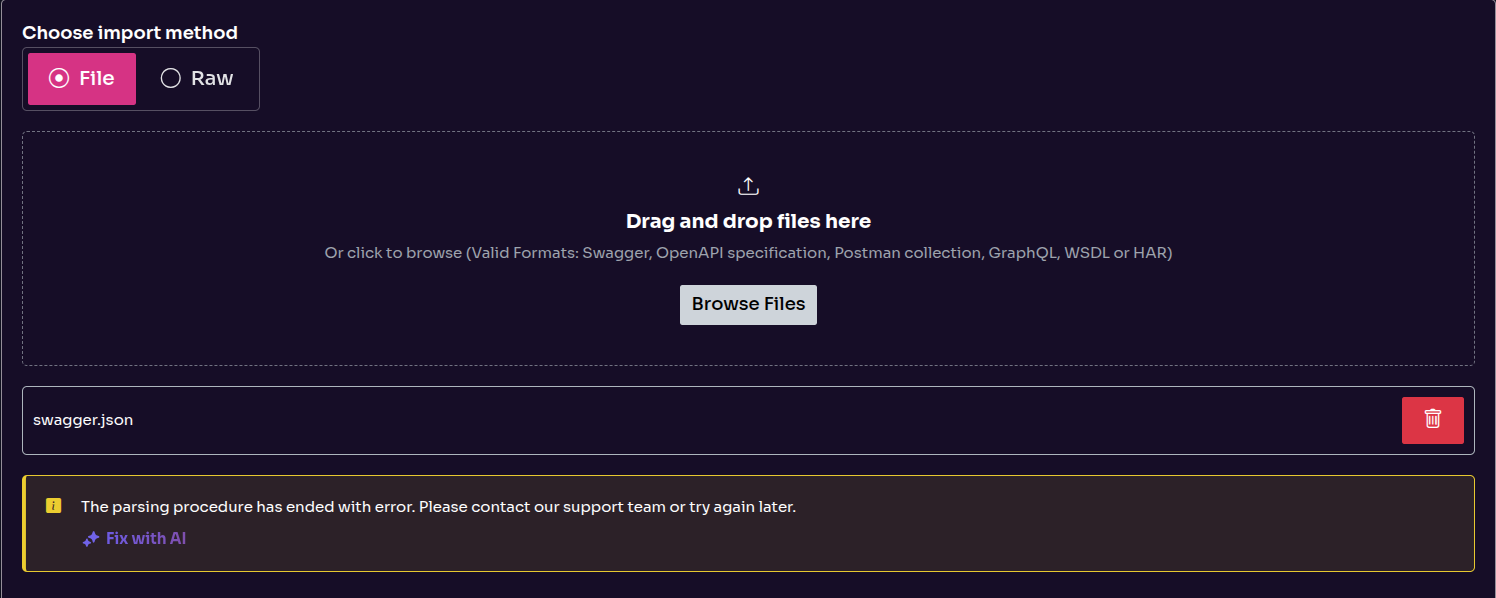This screenshot has height=598, width=1496.
Task: Click the filled radio circle beside File
Action: coord(59,79)
